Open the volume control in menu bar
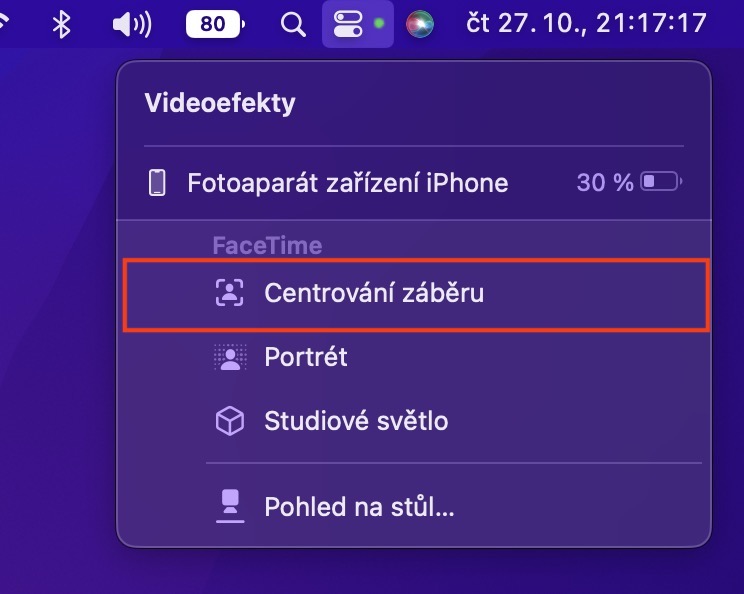 pos(131,24)
